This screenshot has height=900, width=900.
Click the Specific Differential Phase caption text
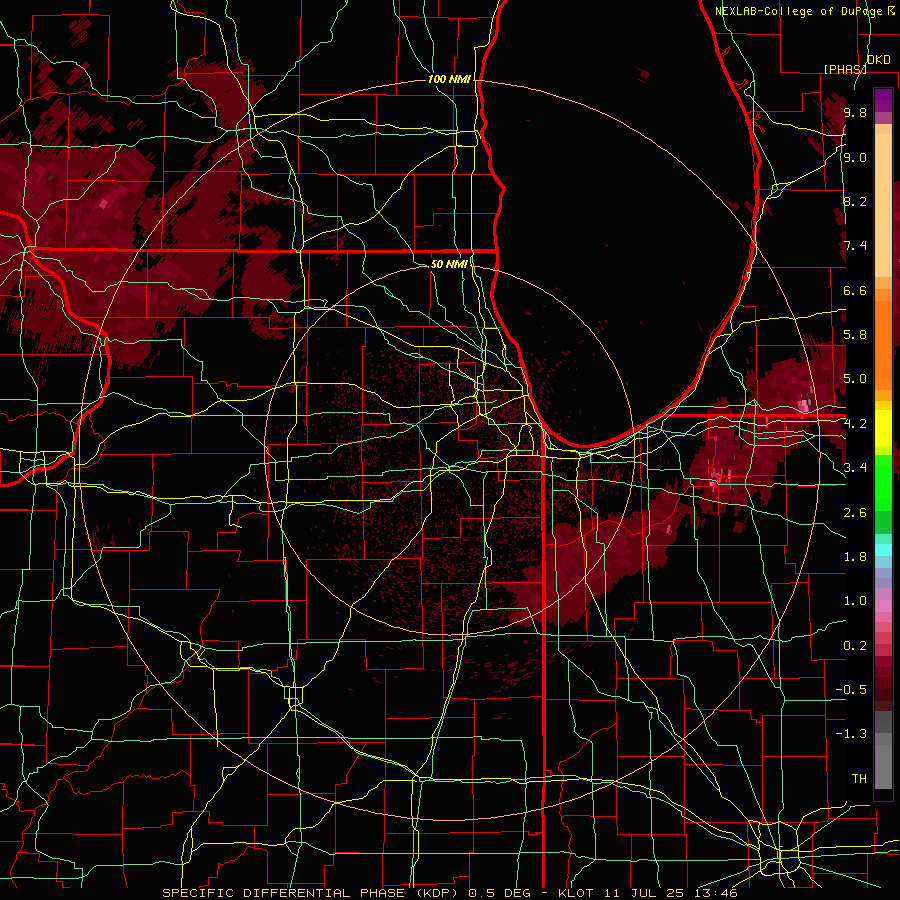(450, 893)
